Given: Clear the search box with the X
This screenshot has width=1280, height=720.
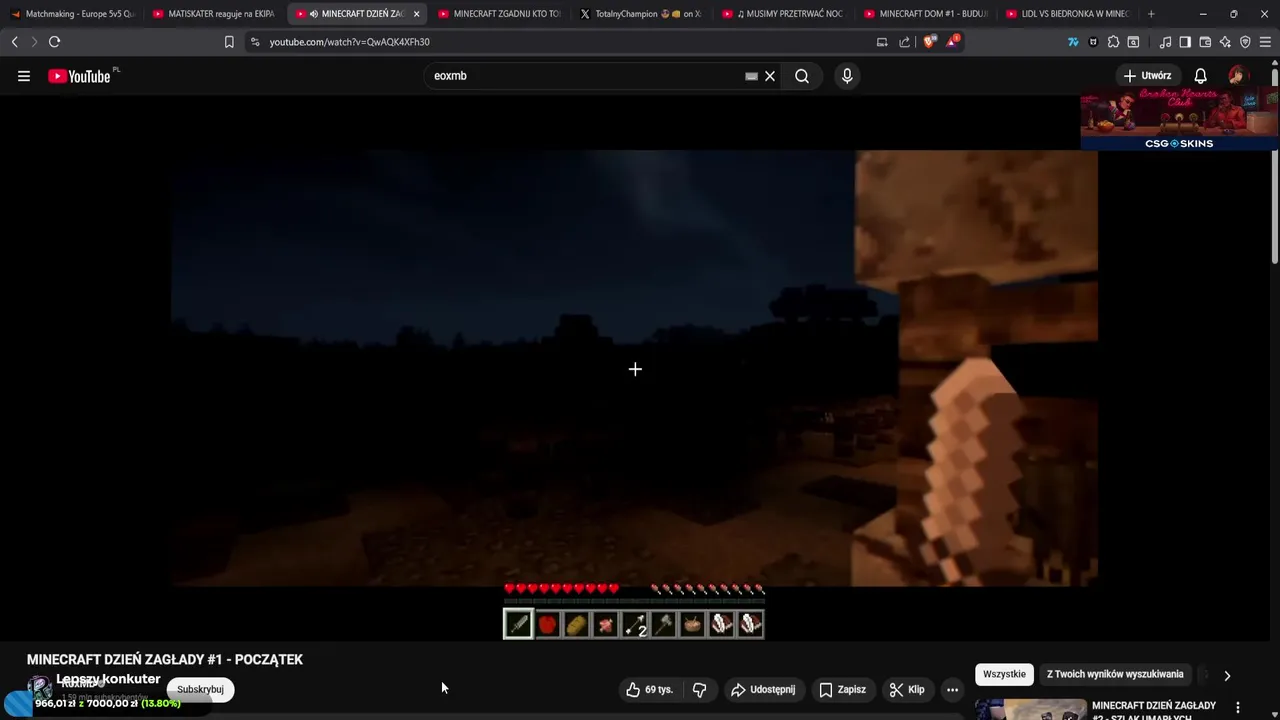Looking at the screenshot, I should tap(770, 76).
